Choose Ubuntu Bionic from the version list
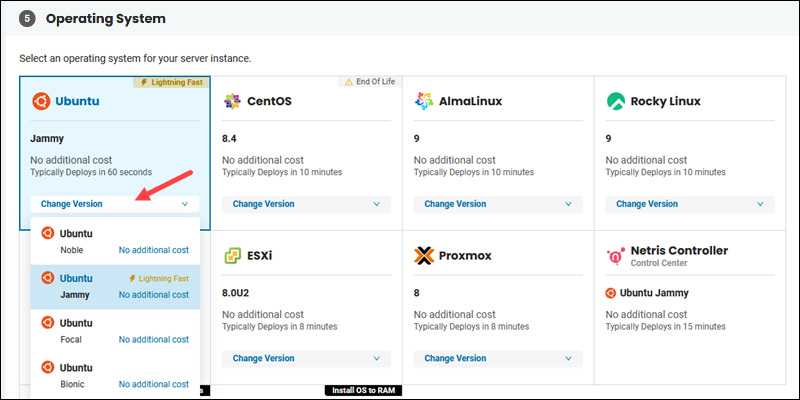800x400 pixels. pyautogui.click(x=115, y=376)
